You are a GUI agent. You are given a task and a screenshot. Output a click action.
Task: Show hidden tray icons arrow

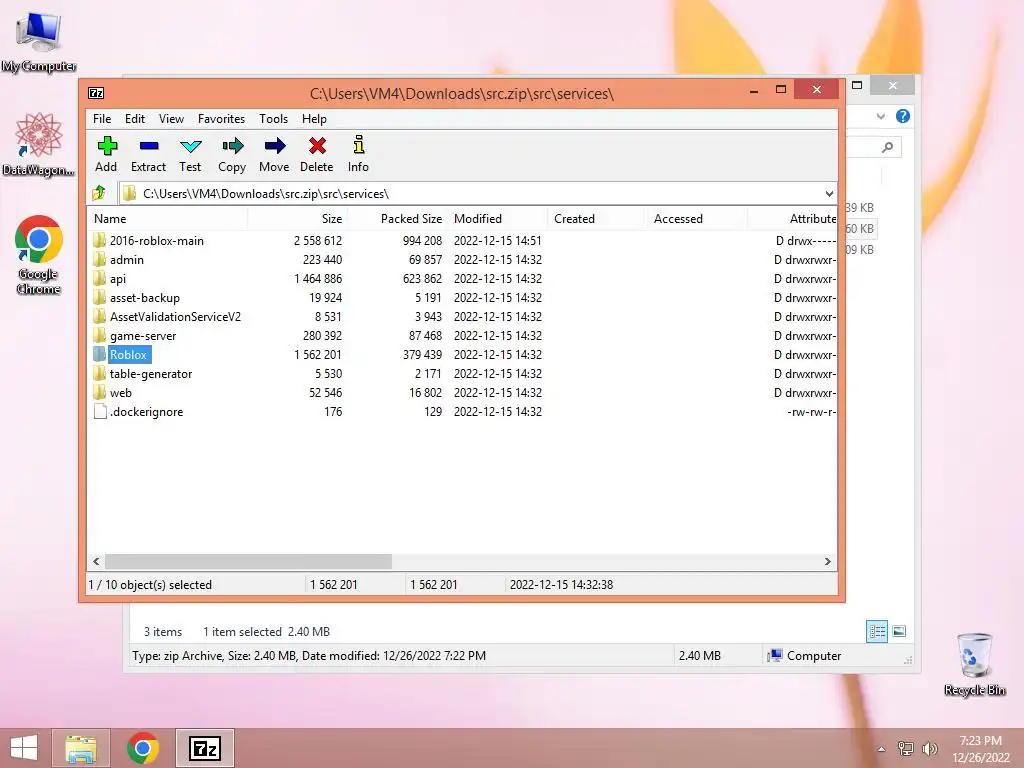(882, 748)
